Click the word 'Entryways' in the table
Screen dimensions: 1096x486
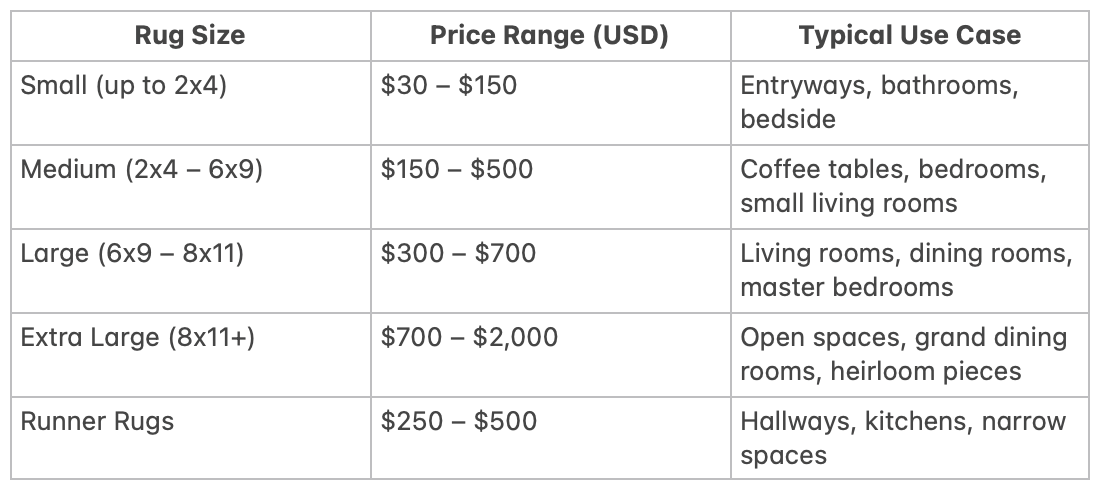793,86
